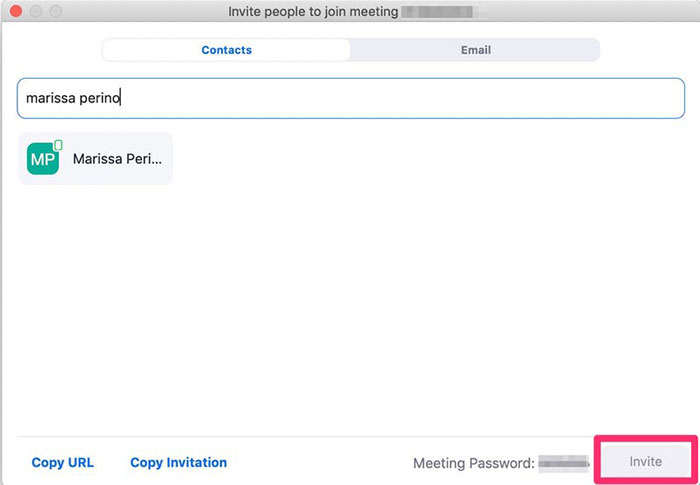
Task: Minimize the invite dialog window
Action: (34, 10)
